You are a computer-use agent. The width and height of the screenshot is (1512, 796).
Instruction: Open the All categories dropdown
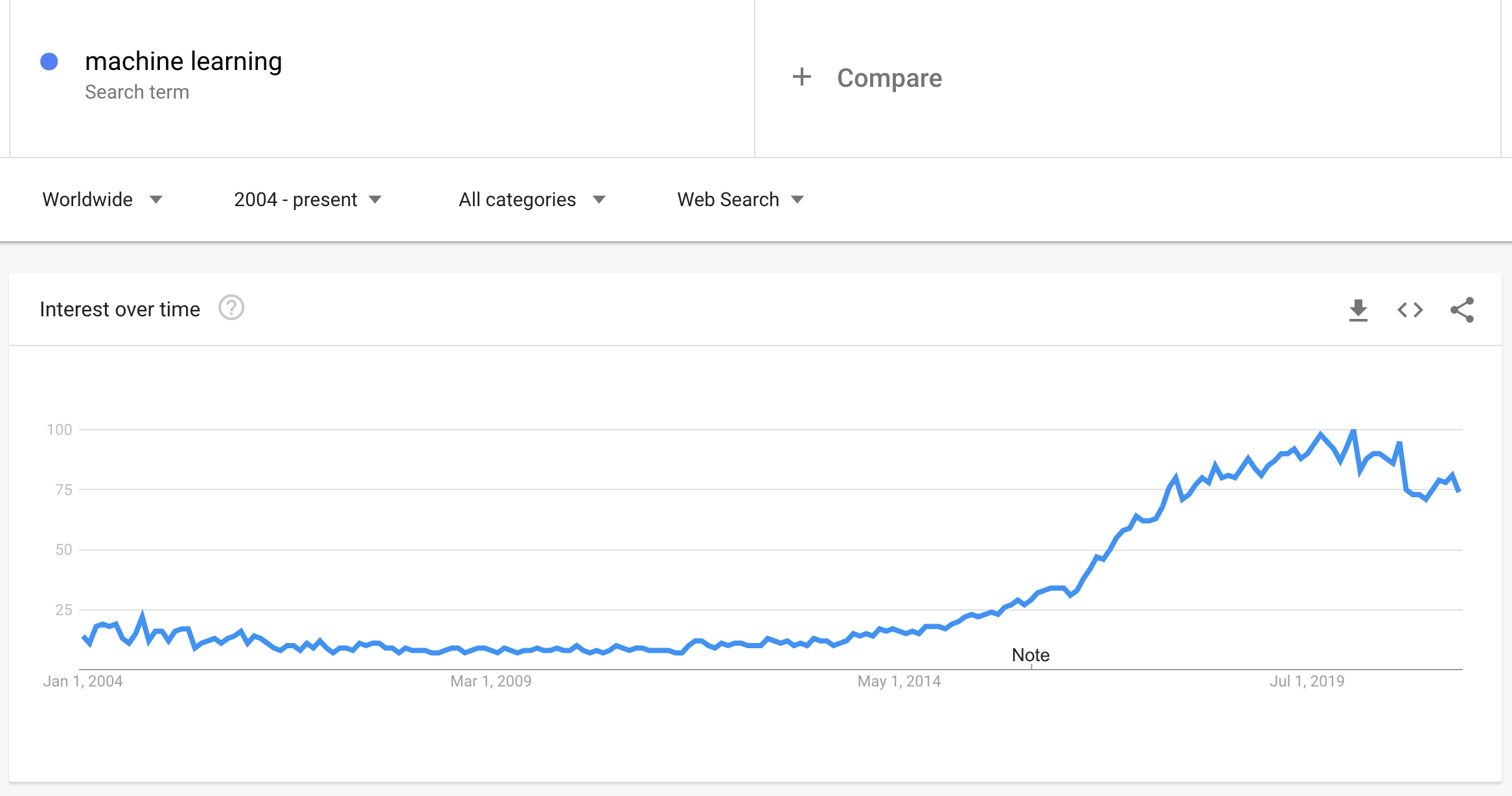532,200
